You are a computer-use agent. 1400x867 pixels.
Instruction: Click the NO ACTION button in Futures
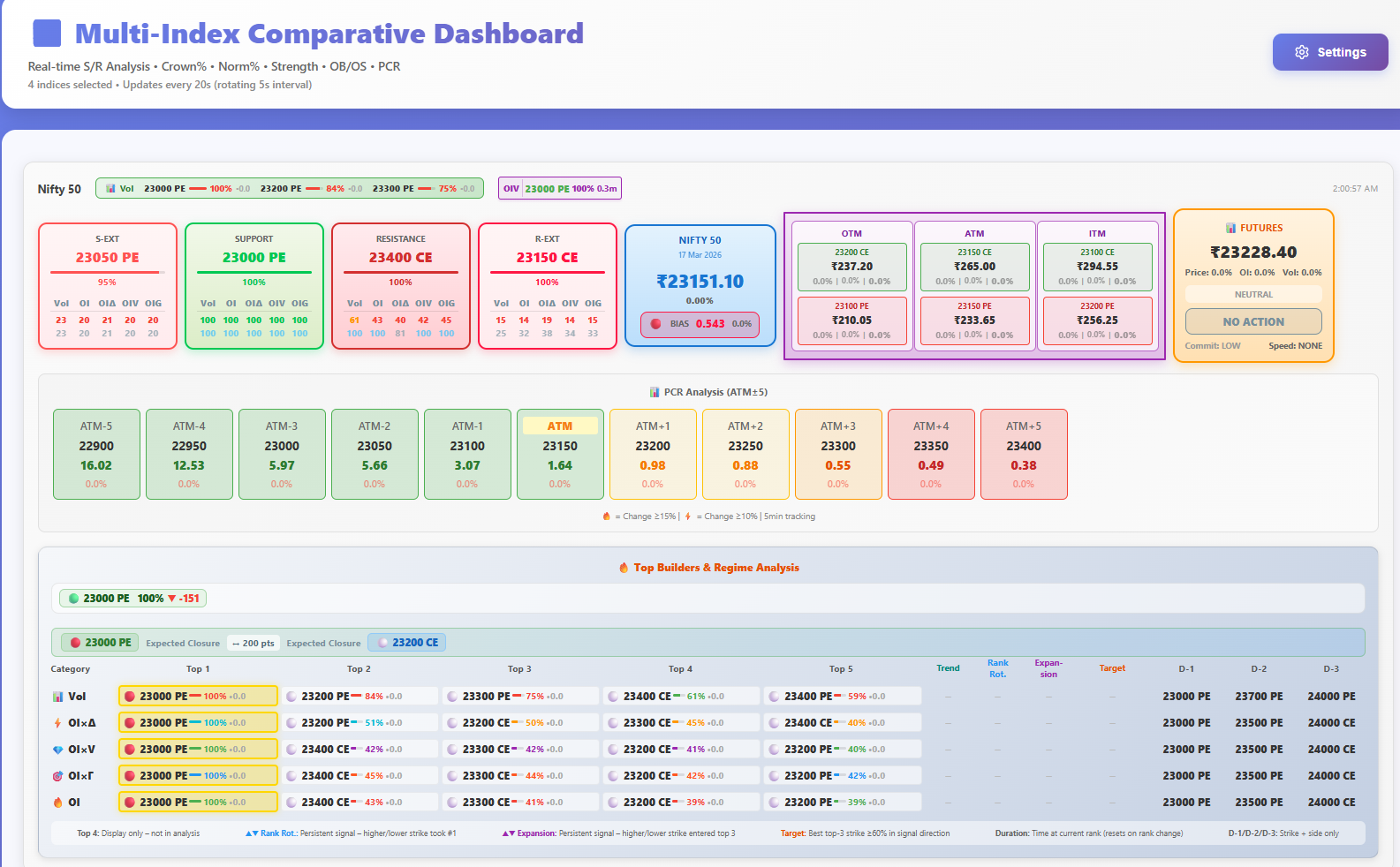[1253, 321]
